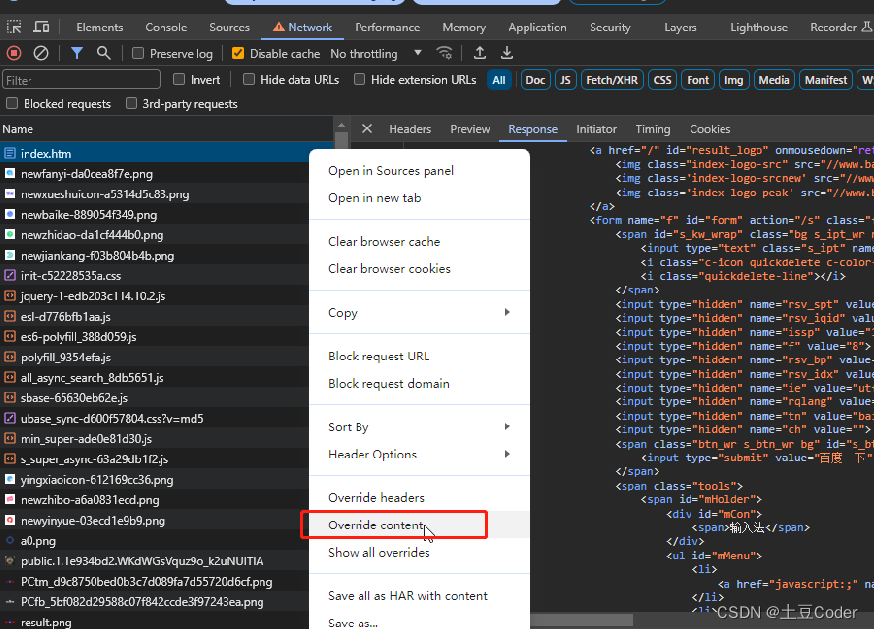Filter requests by CSS type

click(662, 80)
